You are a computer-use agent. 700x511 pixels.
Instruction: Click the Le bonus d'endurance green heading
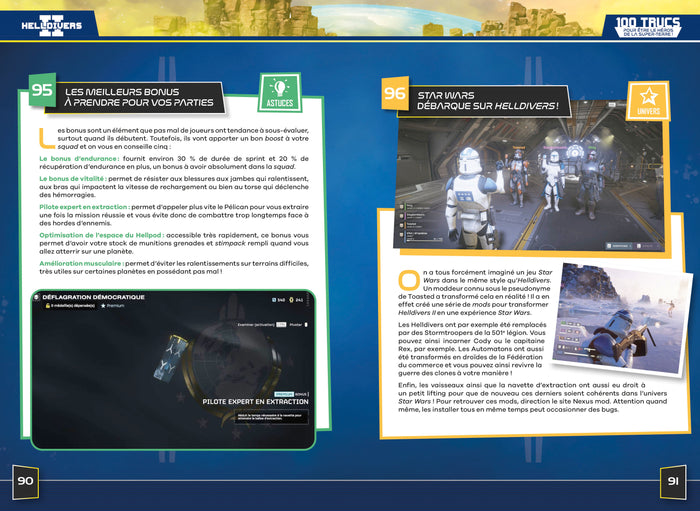point(76,158)
